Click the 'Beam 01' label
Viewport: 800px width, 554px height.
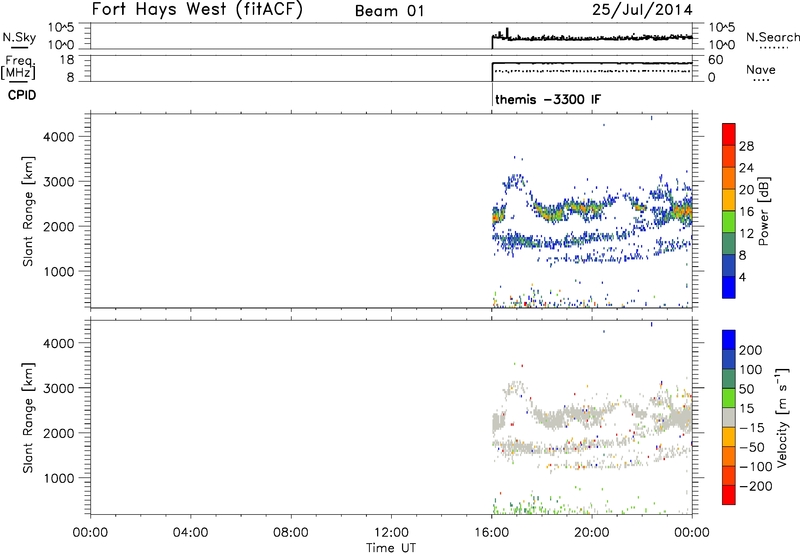[x=389, y=11]
